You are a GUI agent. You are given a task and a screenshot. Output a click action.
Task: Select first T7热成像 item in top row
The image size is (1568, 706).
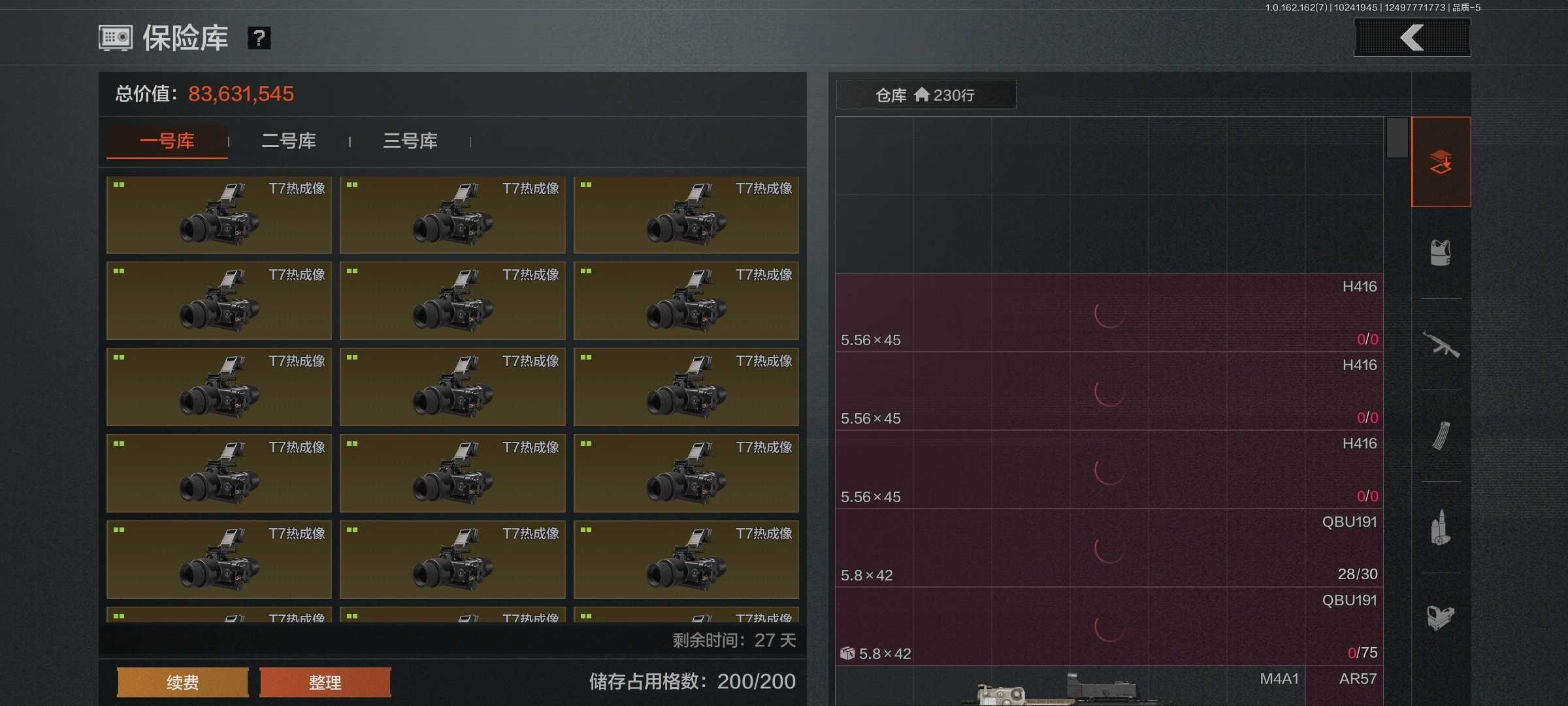219,214
